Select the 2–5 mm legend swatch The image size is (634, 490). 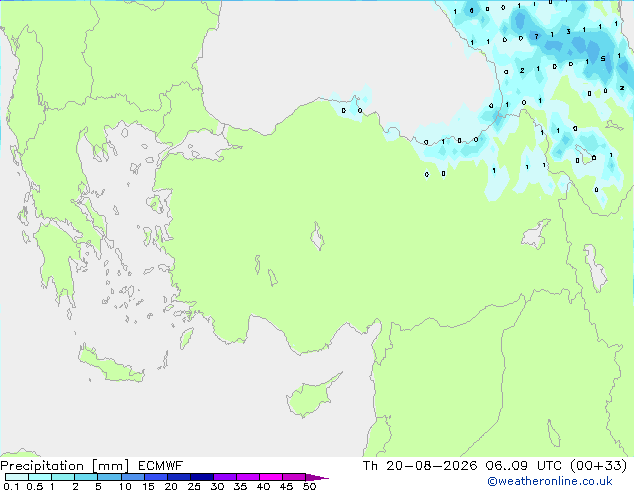(x=86, y=477)
